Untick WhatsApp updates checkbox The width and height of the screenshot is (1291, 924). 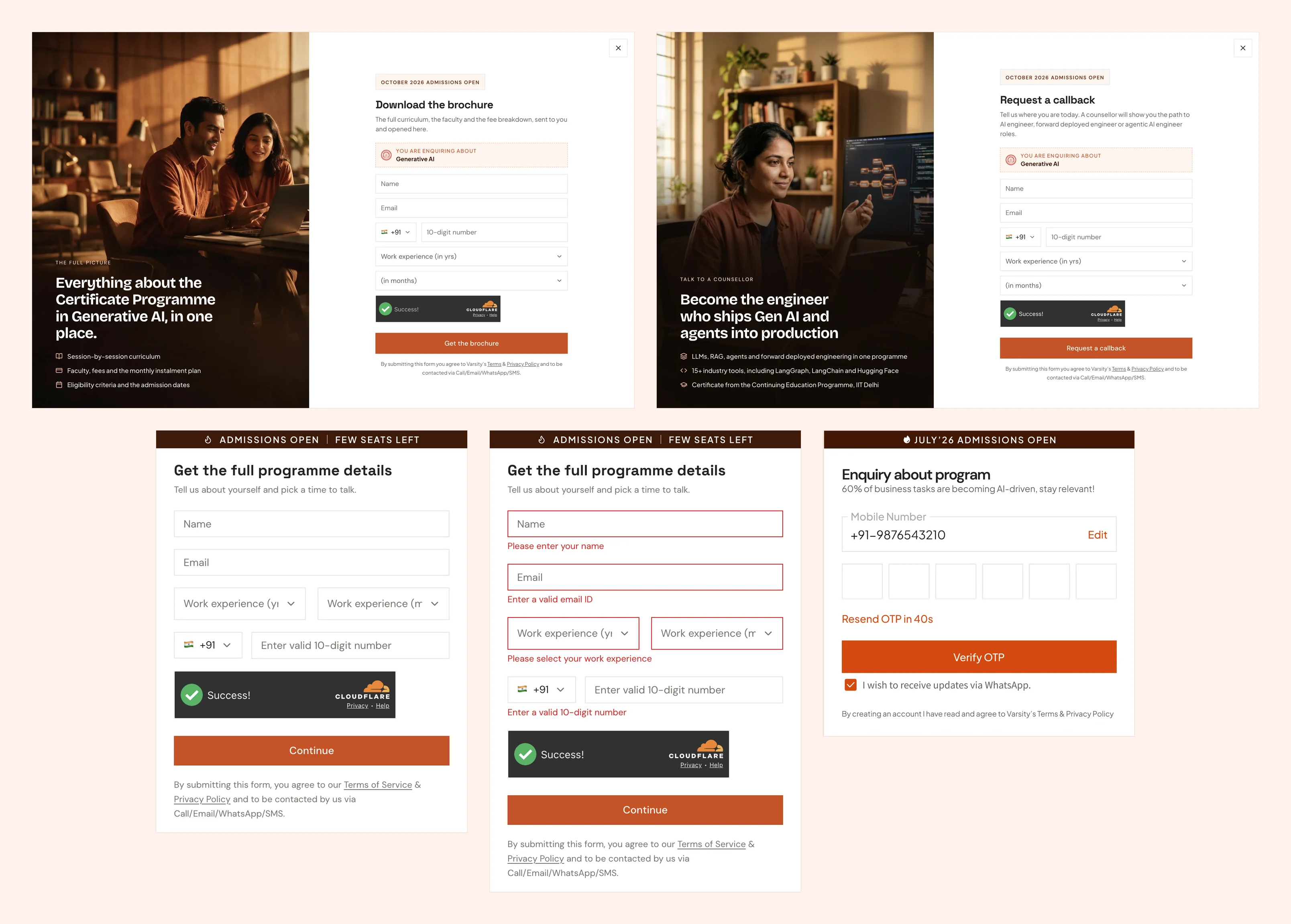coord(850,685)
